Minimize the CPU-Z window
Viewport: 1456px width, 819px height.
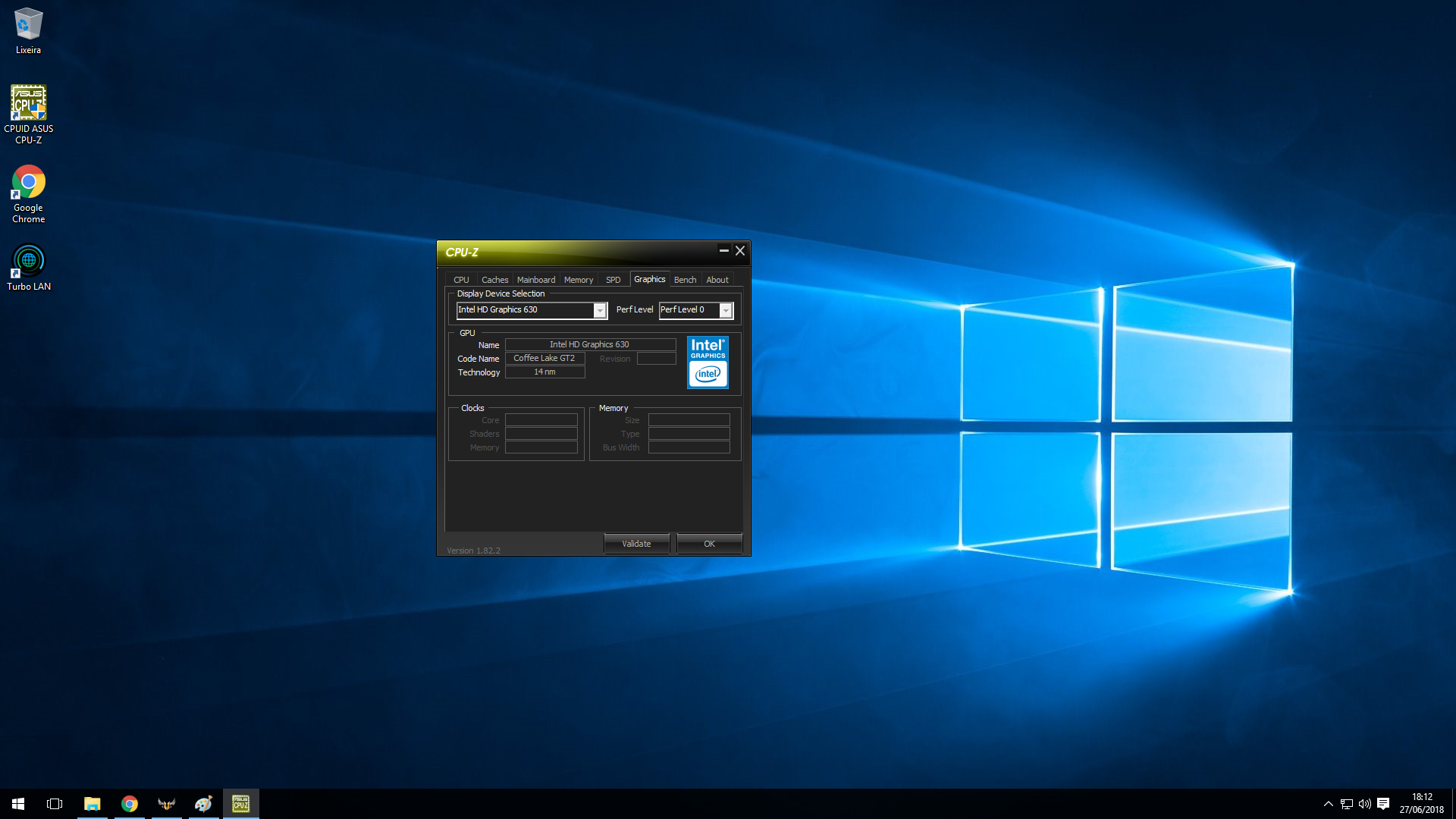(723, 250)
